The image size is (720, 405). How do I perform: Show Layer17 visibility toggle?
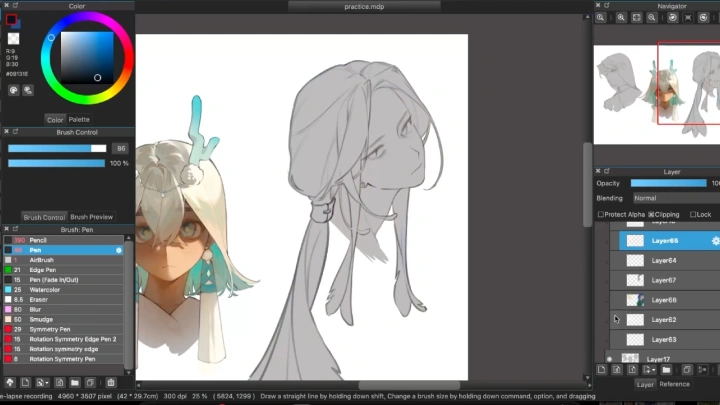click(609, 358)
